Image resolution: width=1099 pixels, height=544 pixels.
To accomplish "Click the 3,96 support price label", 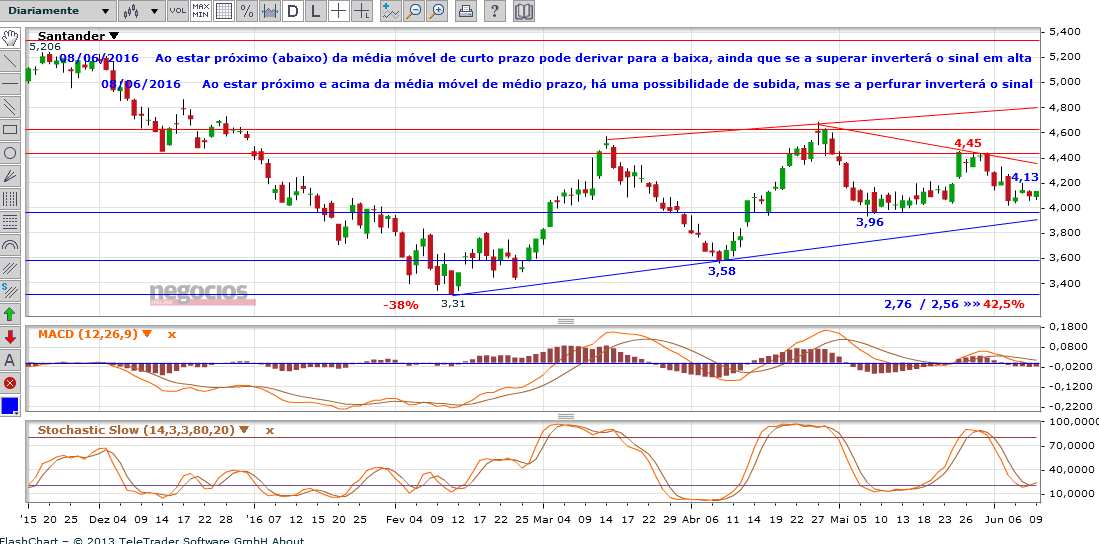I will [x=870, y=222].
